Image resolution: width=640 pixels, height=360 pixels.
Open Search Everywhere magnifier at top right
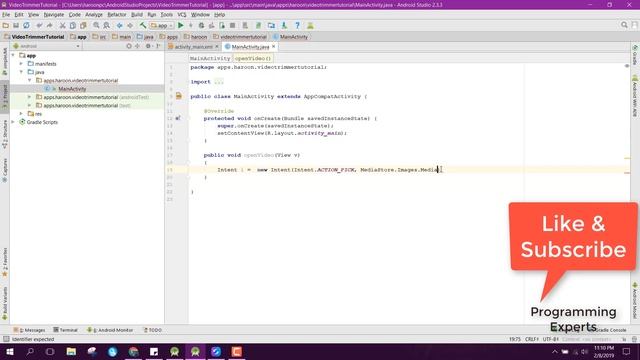click(624, 25)
